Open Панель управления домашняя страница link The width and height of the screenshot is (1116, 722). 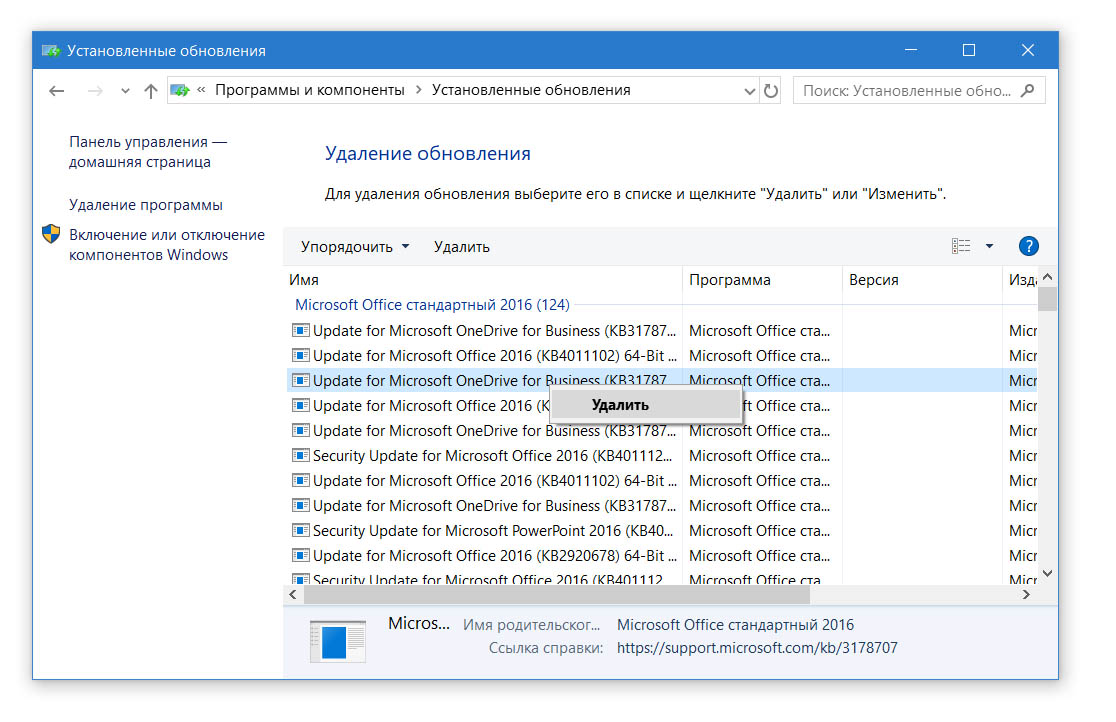(x=148, y=152)
